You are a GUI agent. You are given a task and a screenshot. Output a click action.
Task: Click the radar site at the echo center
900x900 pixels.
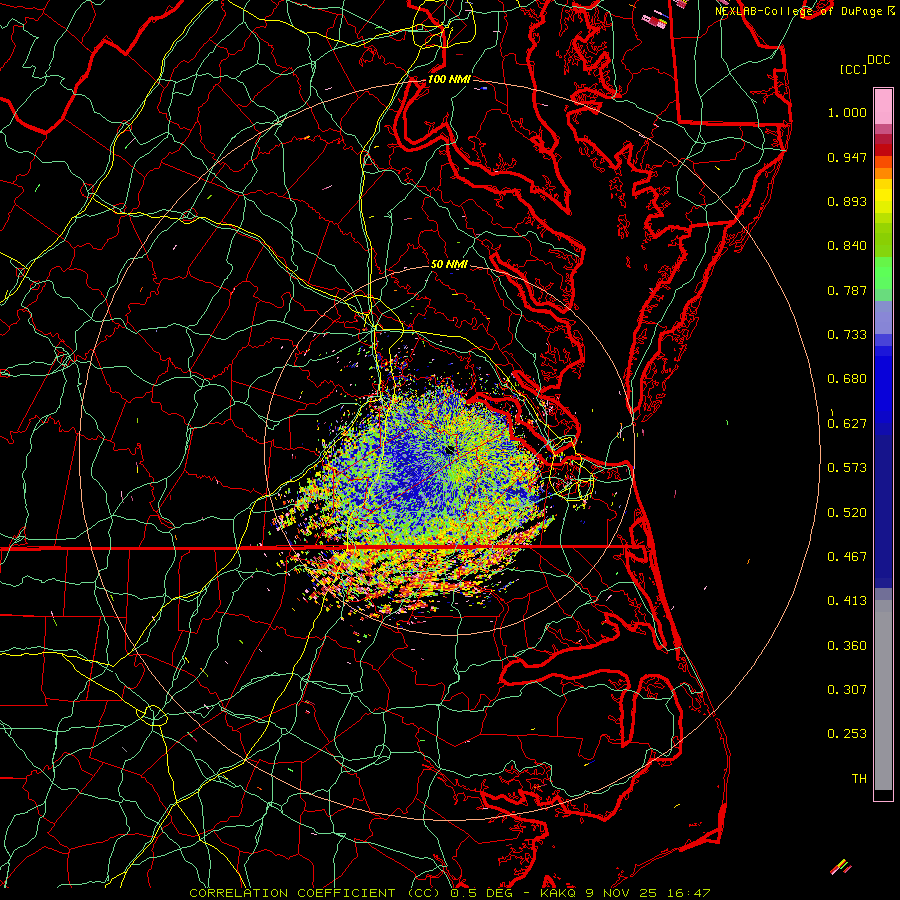tap(449, 450)
